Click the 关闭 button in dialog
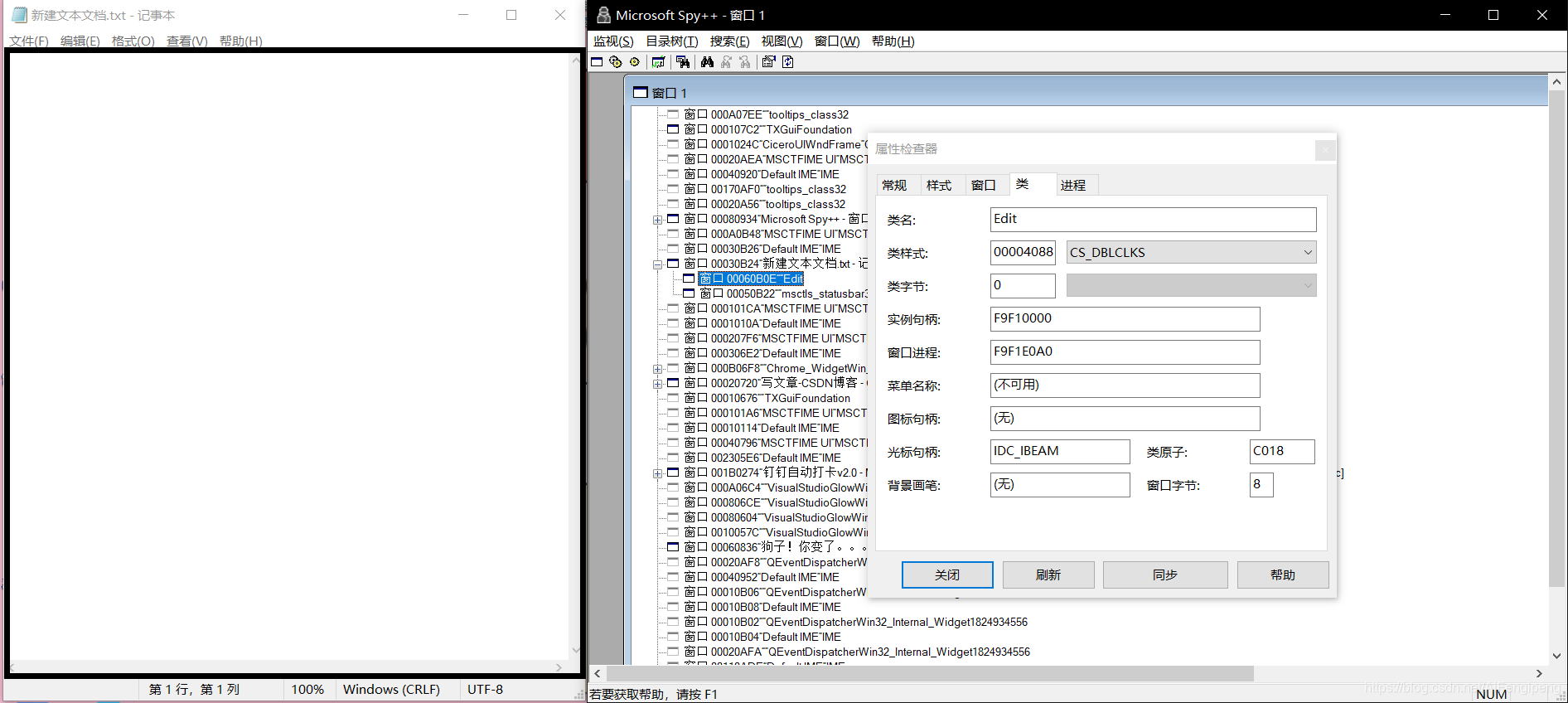Screen dimensions: 1568x703 tap(947, 575)
